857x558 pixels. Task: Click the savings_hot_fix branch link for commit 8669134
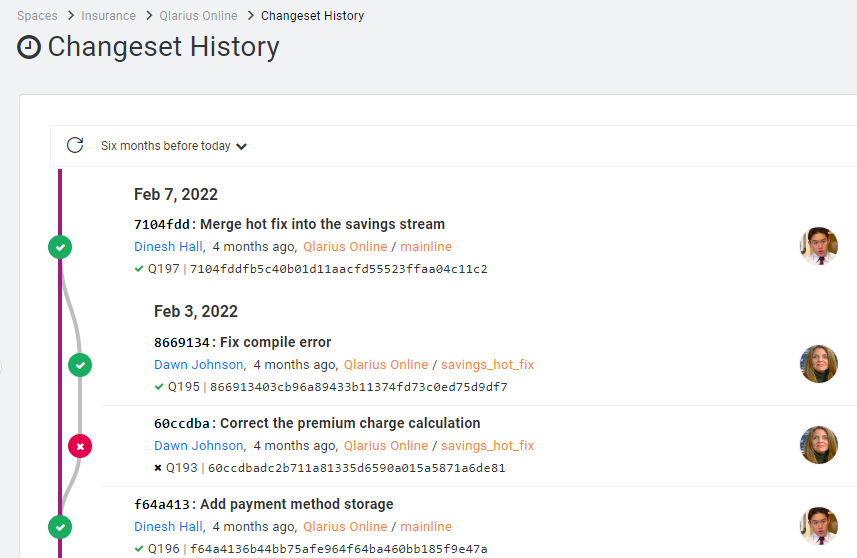487,365
